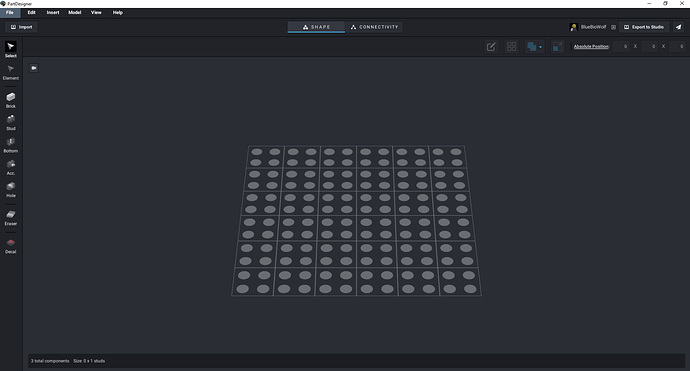Open the Model menu
Viewport: 690px width, 371px height.
point(74,12)
